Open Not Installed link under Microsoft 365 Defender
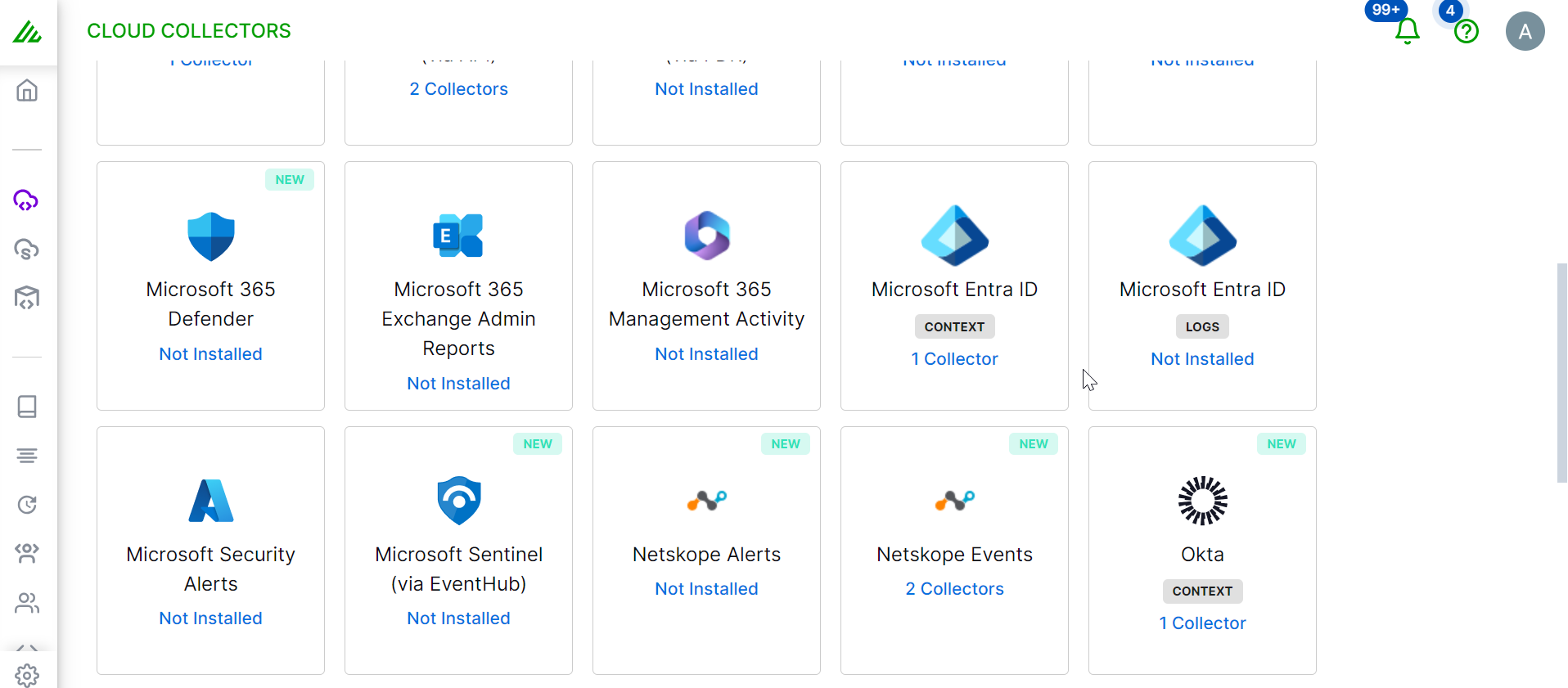 click(211, 354)
